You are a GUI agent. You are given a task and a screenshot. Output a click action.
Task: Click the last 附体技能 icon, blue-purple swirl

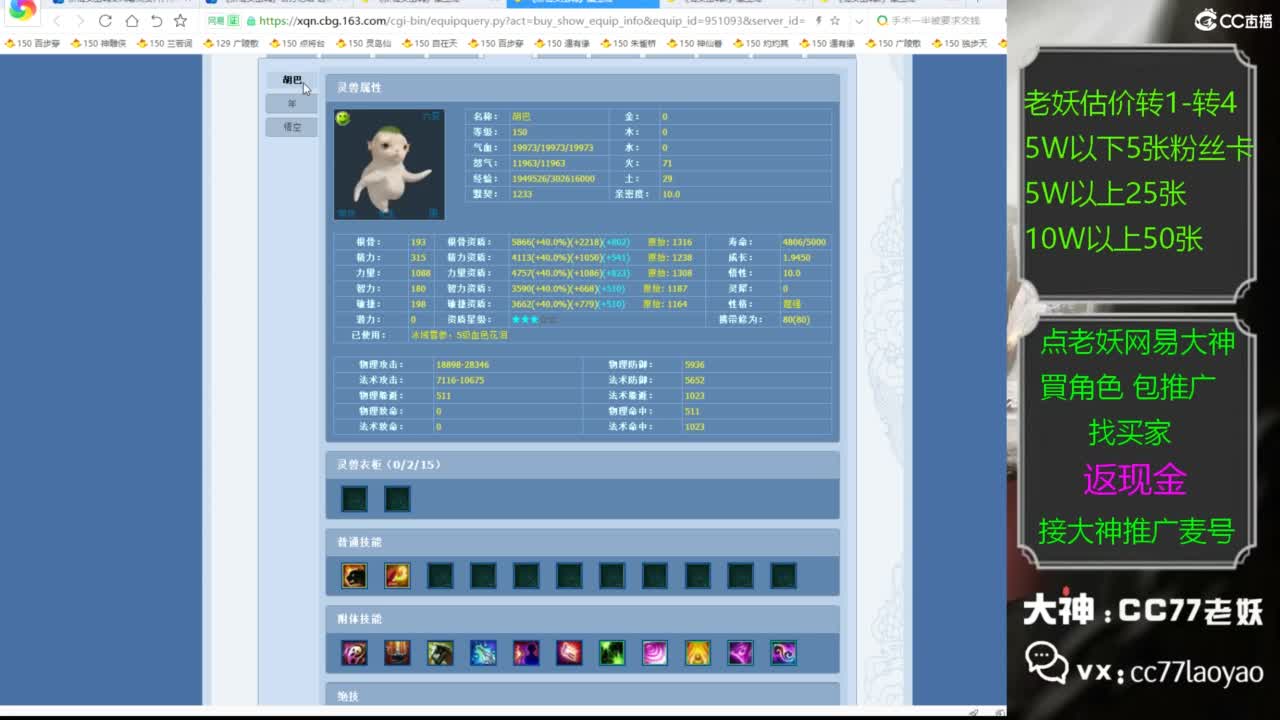pos(784,652)
